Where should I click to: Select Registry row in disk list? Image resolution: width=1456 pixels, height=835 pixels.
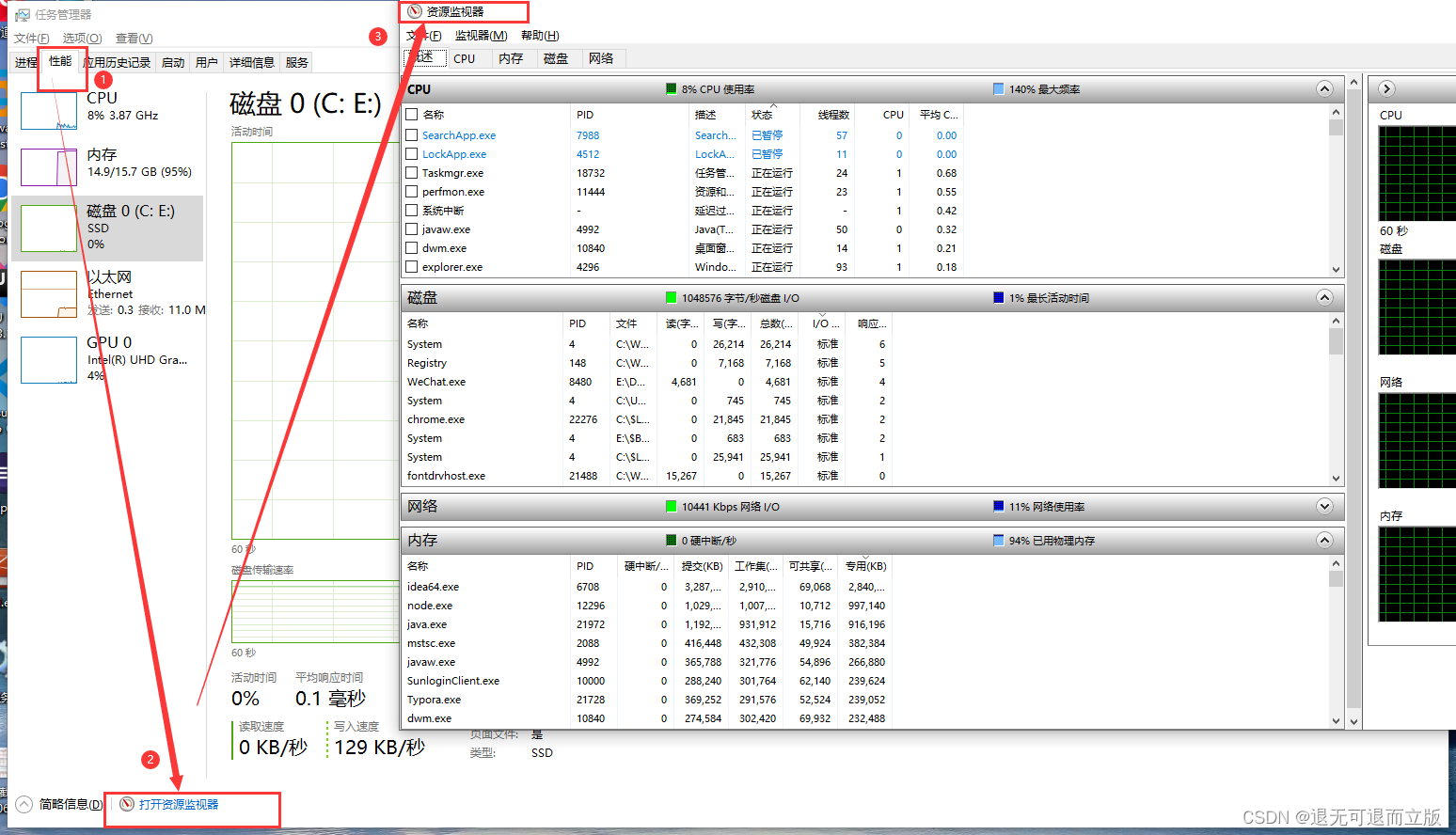(x=647, y=363)
